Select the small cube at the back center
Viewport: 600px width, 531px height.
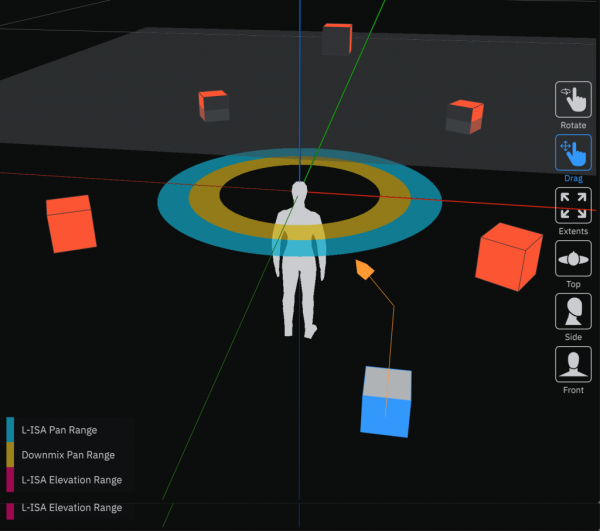coord(336,39)
